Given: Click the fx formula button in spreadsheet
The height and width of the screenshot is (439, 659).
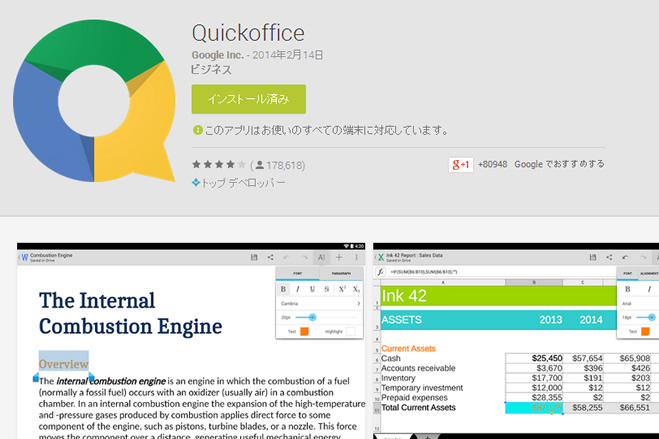Looking at the screenshot, I should coord(380,272).
